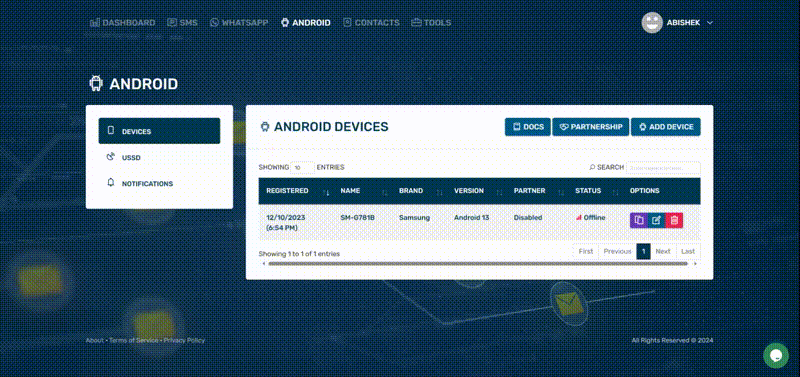Viewport: 800px width, 377px height.
Task: Open the About footer link
Action: tap(94, 340)
